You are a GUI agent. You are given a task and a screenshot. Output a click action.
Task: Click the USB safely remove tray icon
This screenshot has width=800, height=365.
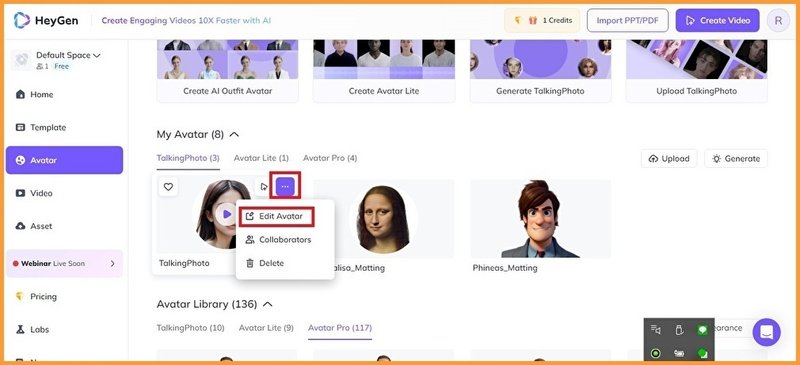[x=679, y=330]
